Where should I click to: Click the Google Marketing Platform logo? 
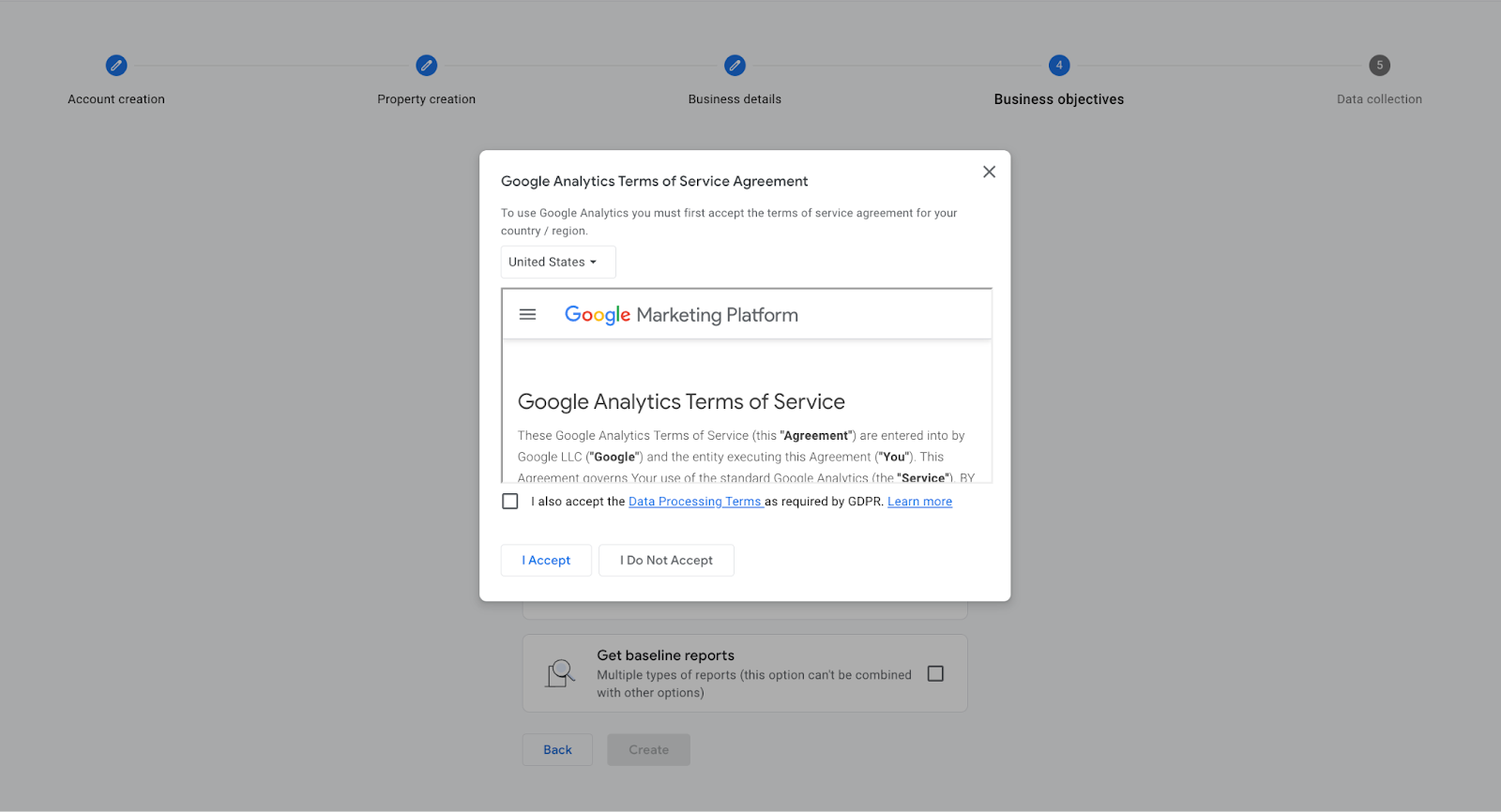pyautogui.click(x=681, y=315)
